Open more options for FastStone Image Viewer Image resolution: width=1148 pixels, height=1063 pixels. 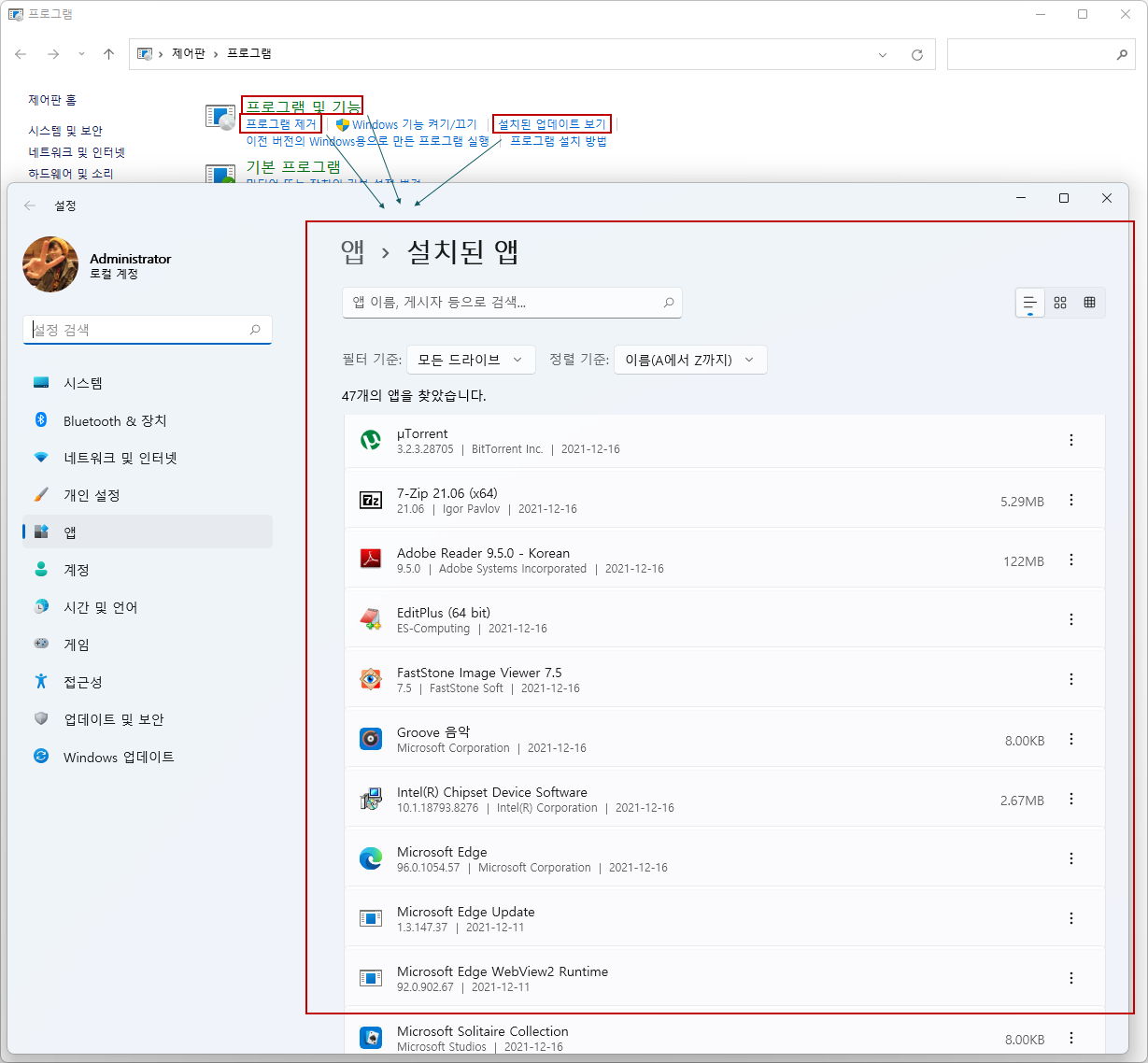point(1071,680)
